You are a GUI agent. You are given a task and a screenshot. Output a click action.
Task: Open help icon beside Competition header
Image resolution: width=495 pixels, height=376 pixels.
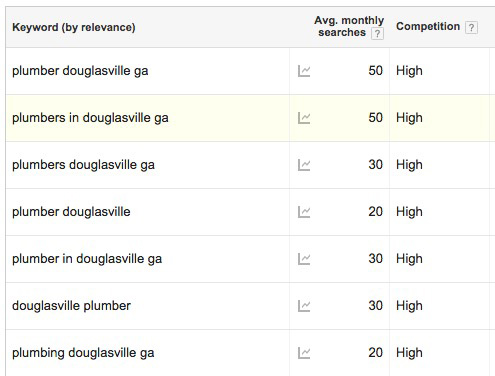(x=471, y=27)
